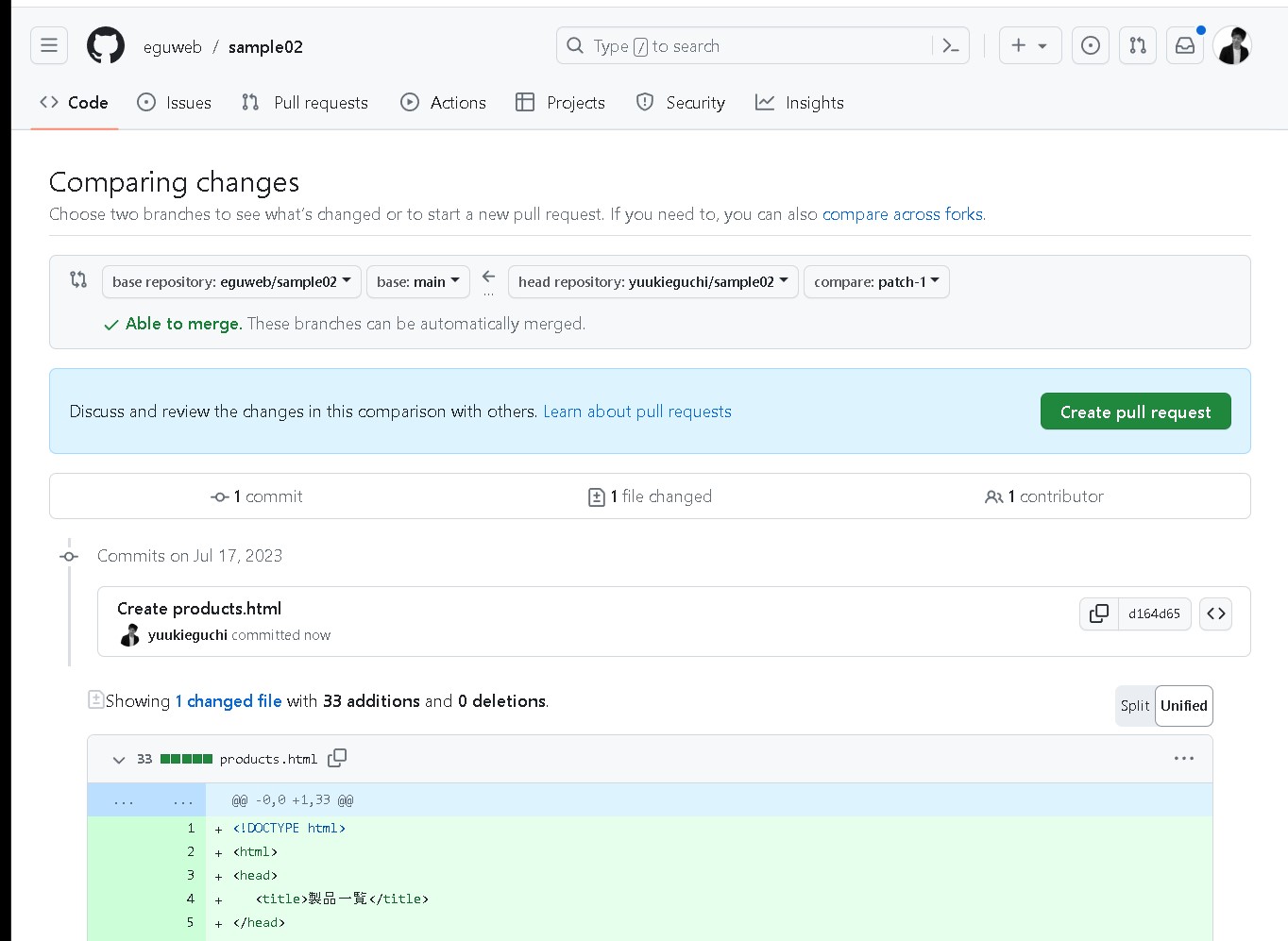Click the pull requests icon in the header
Screen dimensions: 1288x941
coord(1137,44)
